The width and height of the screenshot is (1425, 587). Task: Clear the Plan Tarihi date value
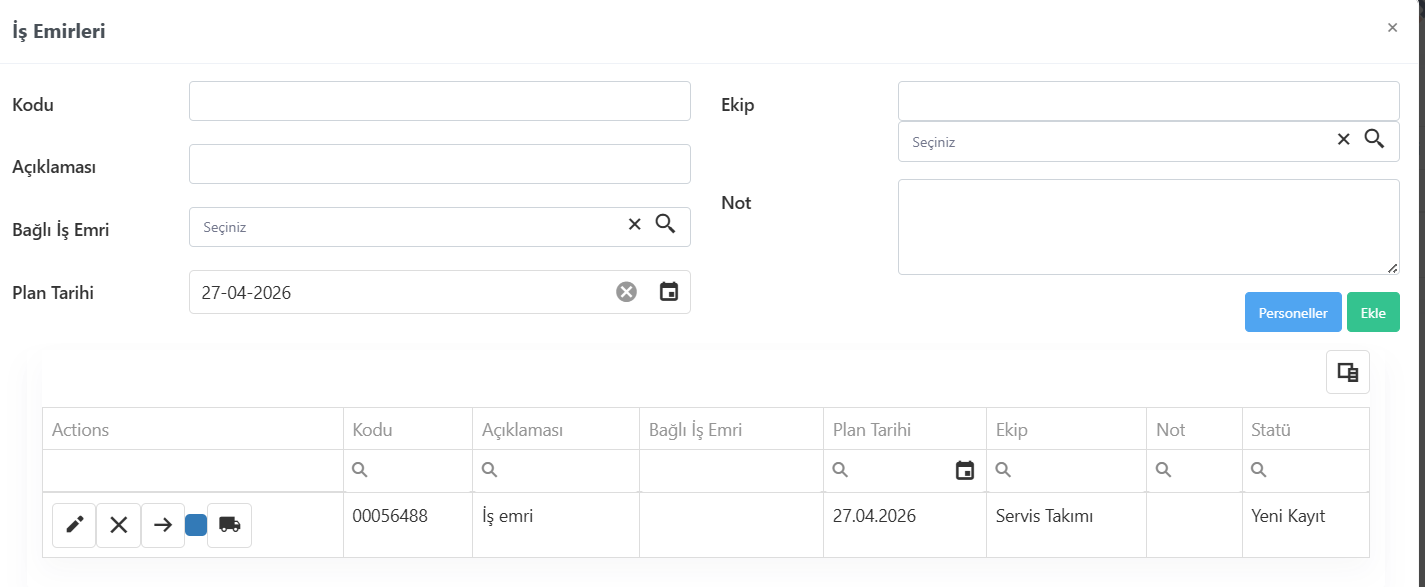point(626,292)
